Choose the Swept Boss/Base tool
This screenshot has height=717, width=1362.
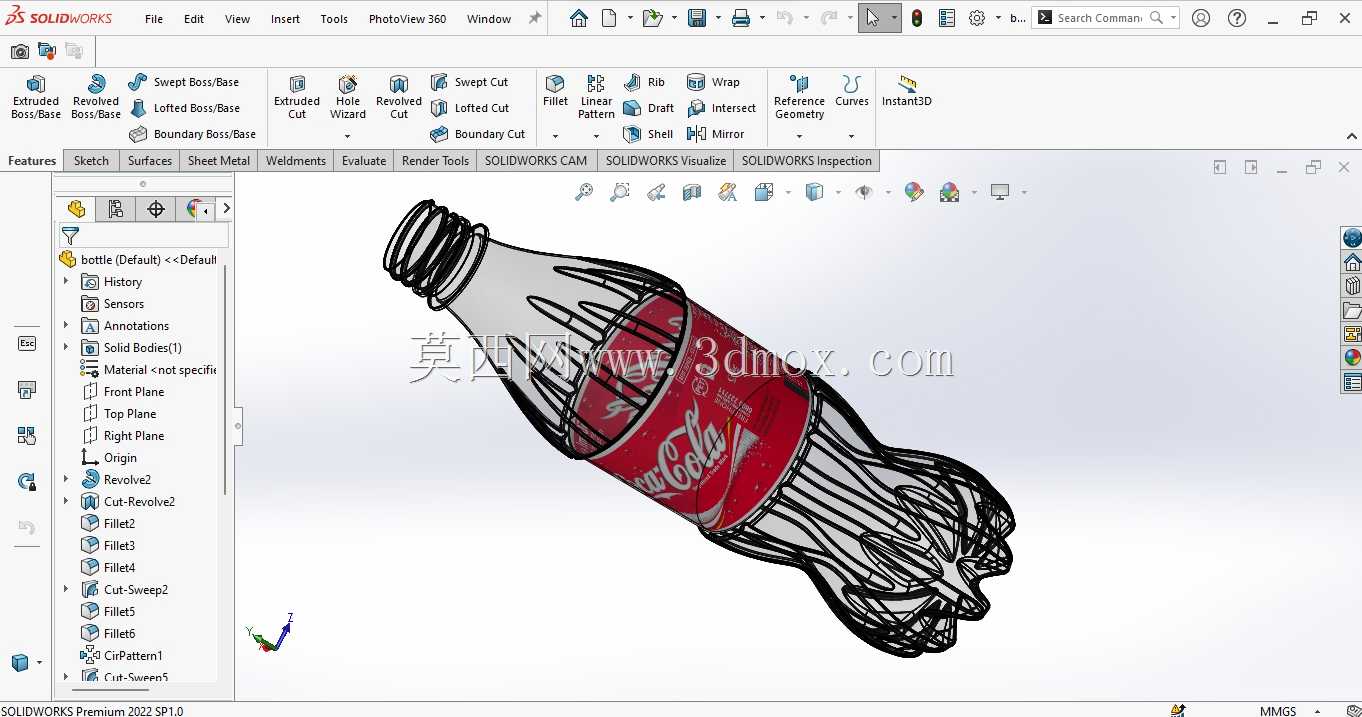pyautogui.click(x=184, y=82)
